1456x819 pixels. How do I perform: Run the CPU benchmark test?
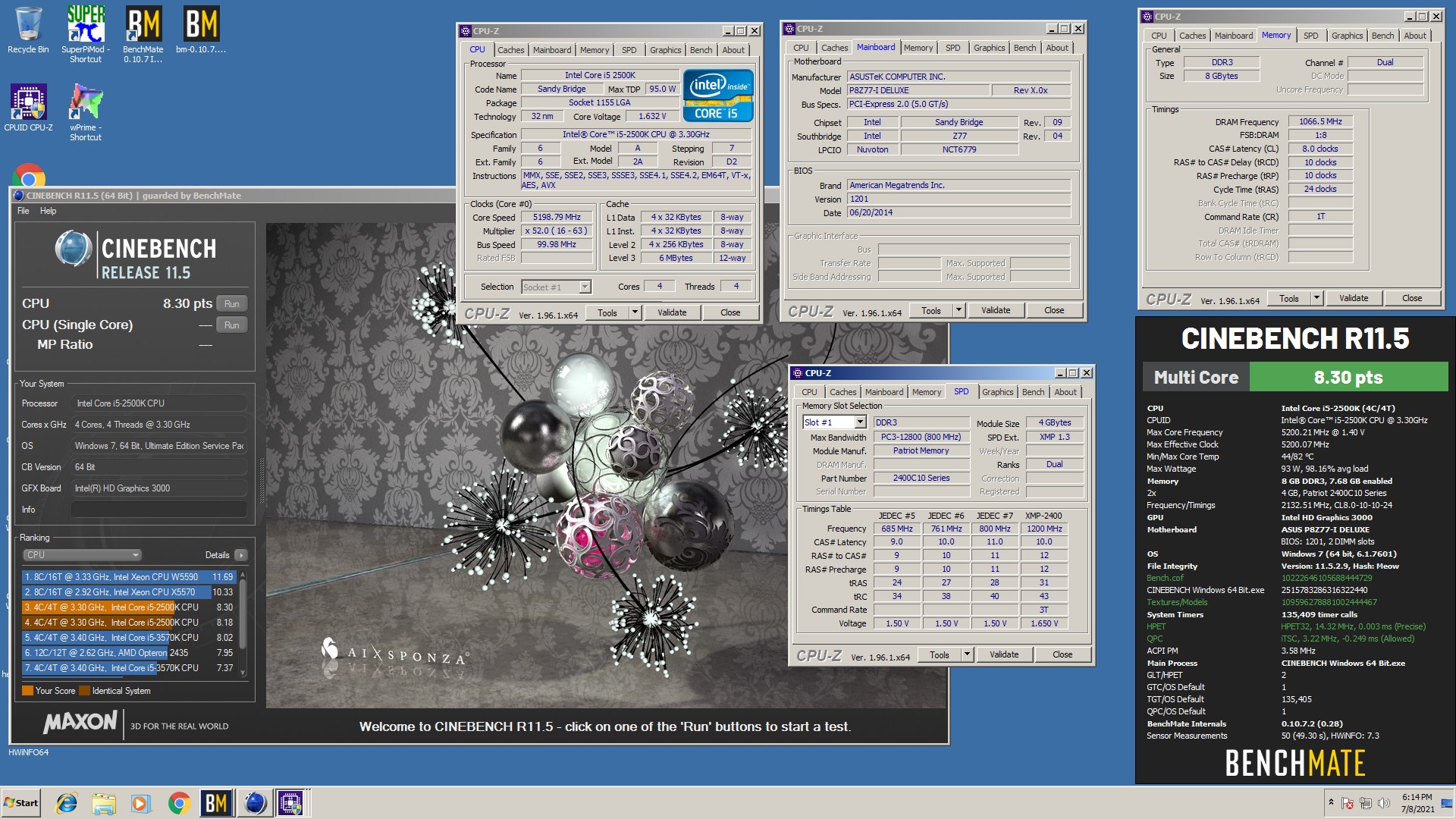coord(232,304)
